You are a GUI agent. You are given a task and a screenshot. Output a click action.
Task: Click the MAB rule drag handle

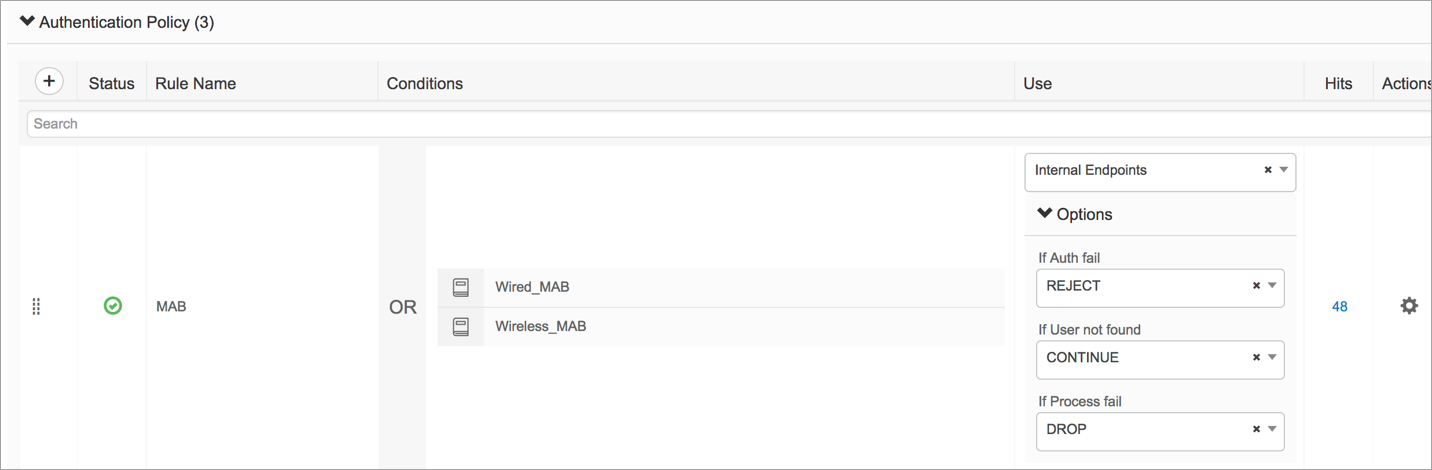click(36, 307)
